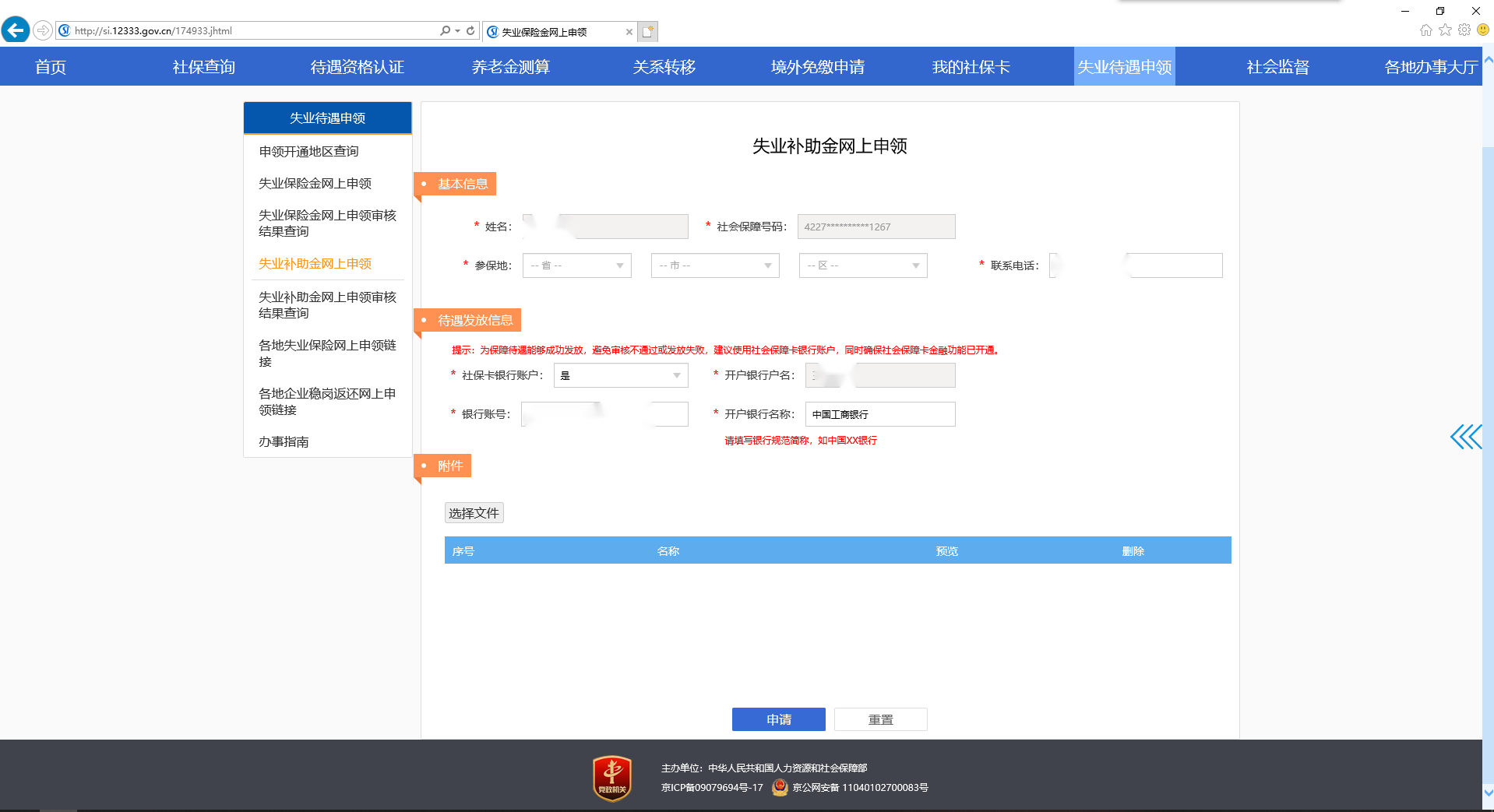Click the blue 申请 submit button
The width and height of the screenshot is (1494, 812).
coord(778,719)
